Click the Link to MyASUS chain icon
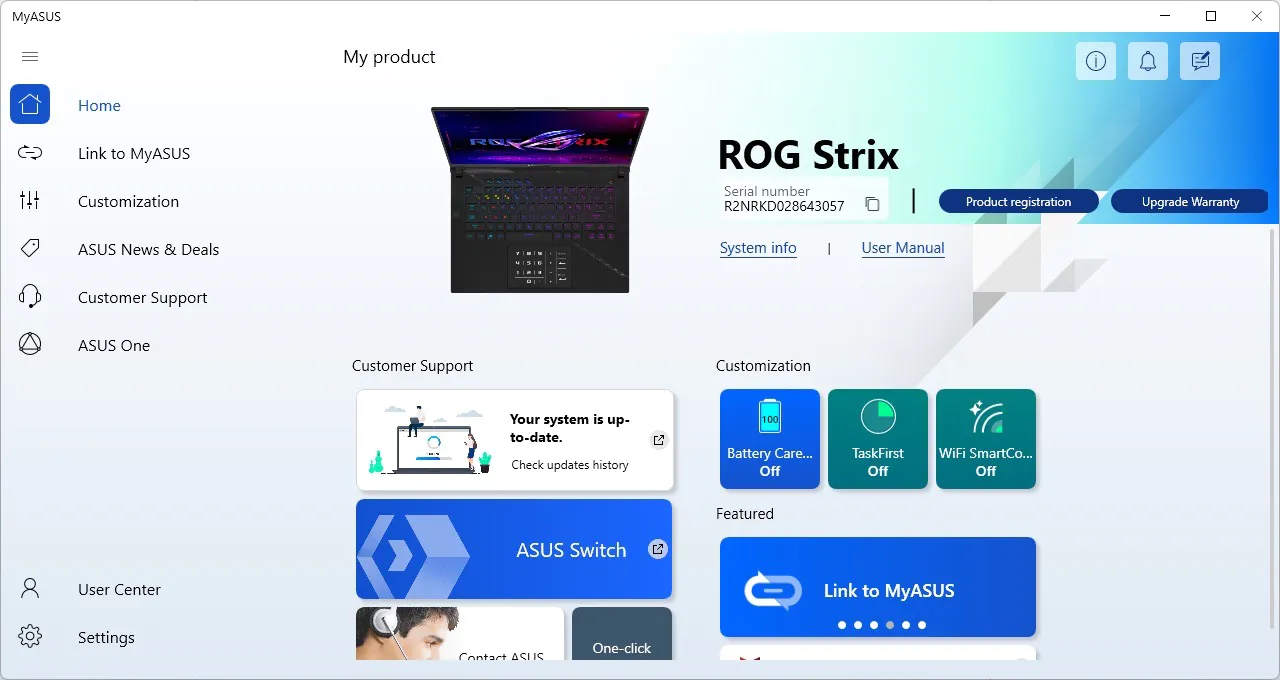Viewport: 1280px width, 680px height. pos(30,153)
